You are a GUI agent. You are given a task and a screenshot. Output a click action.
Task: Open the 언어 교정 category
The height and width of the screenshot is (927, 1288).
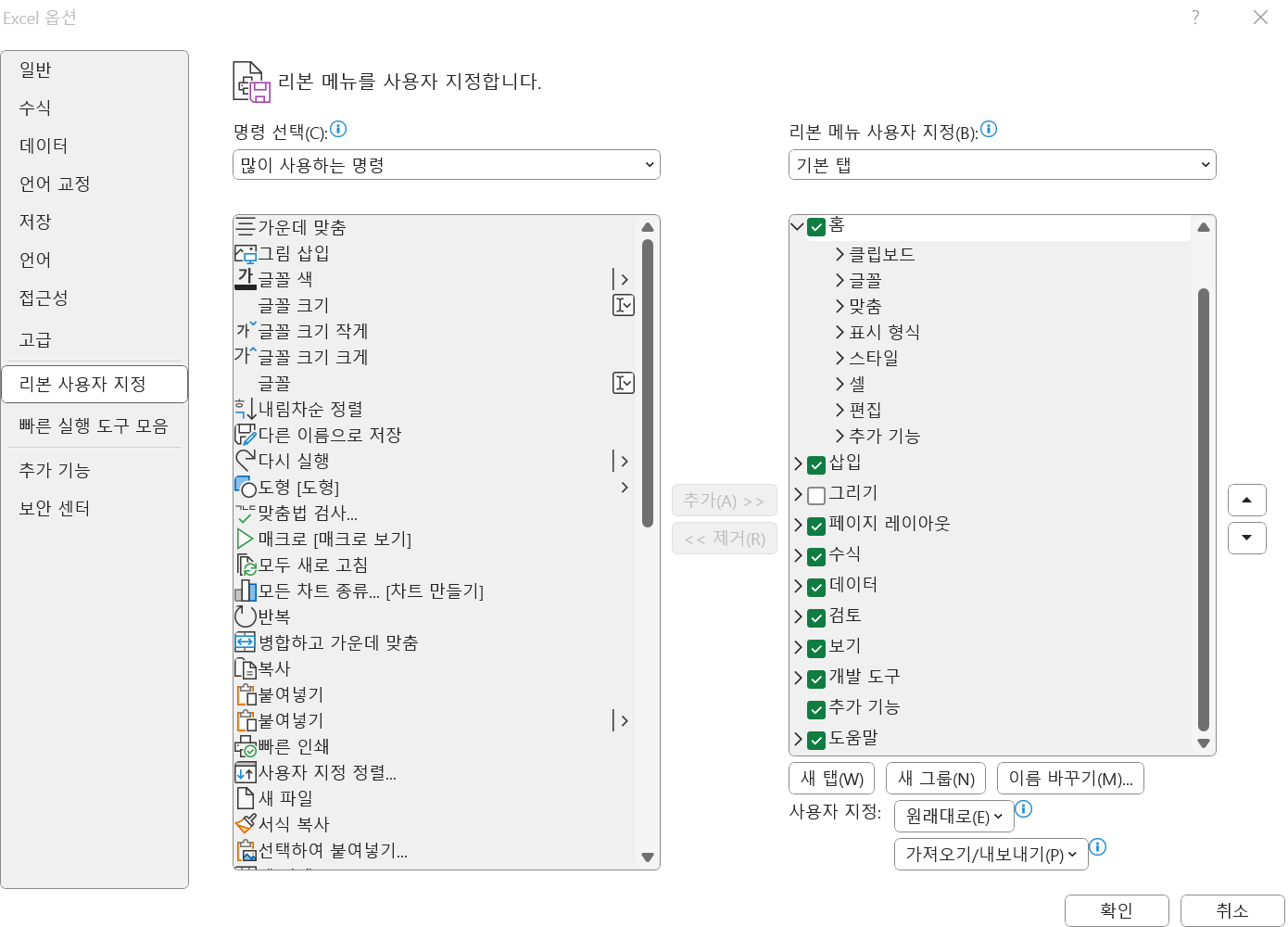pos(95,184)
